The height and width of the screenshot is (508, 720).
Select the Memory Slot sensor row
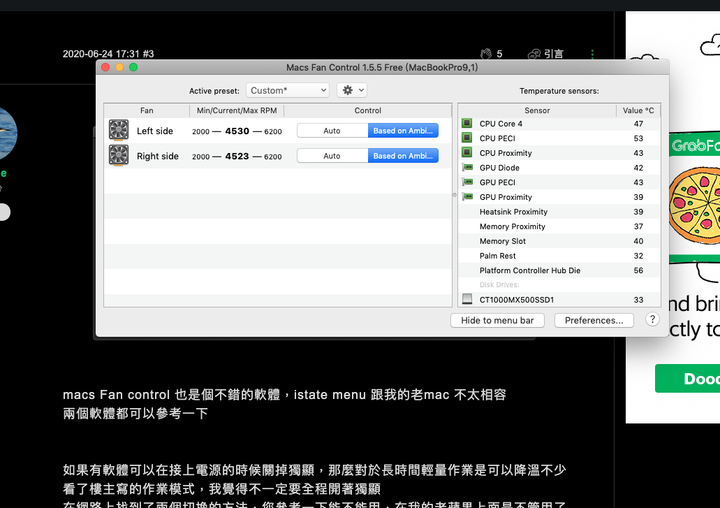click(559, 241)
